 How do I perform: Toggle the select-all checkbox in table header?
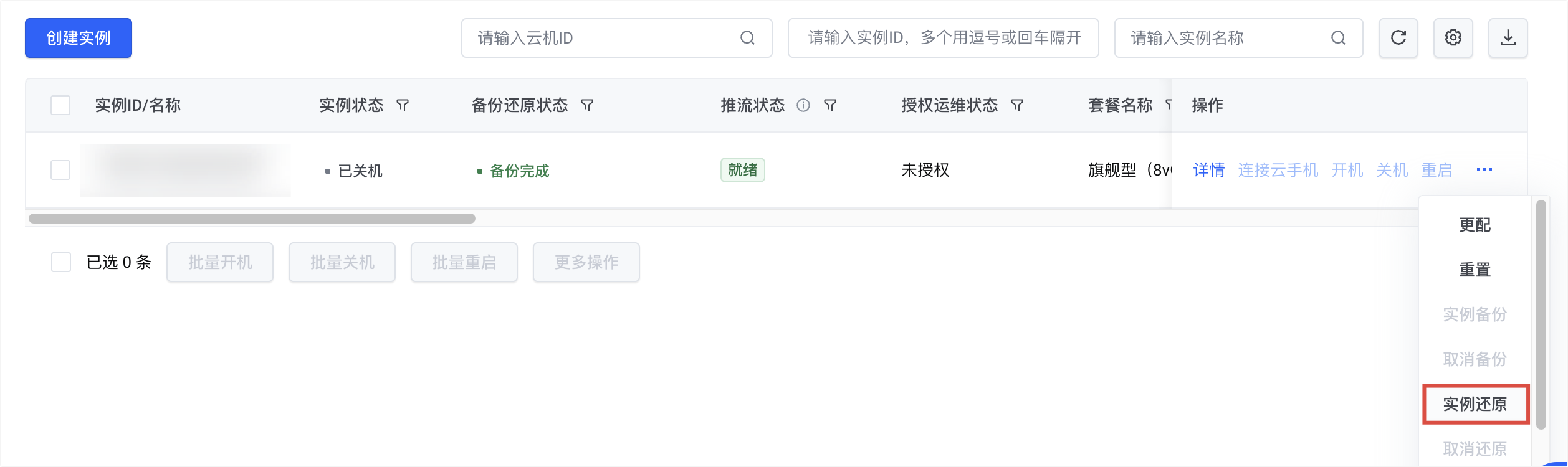tap(60, 105)
